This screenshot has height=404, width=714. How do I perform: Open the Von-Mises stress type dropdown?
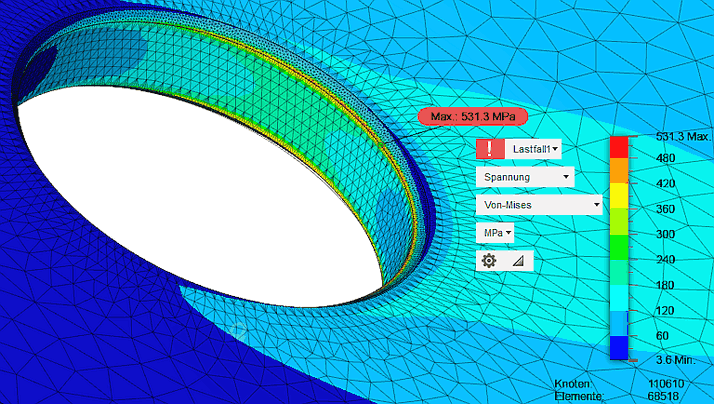tap(538, 205)
